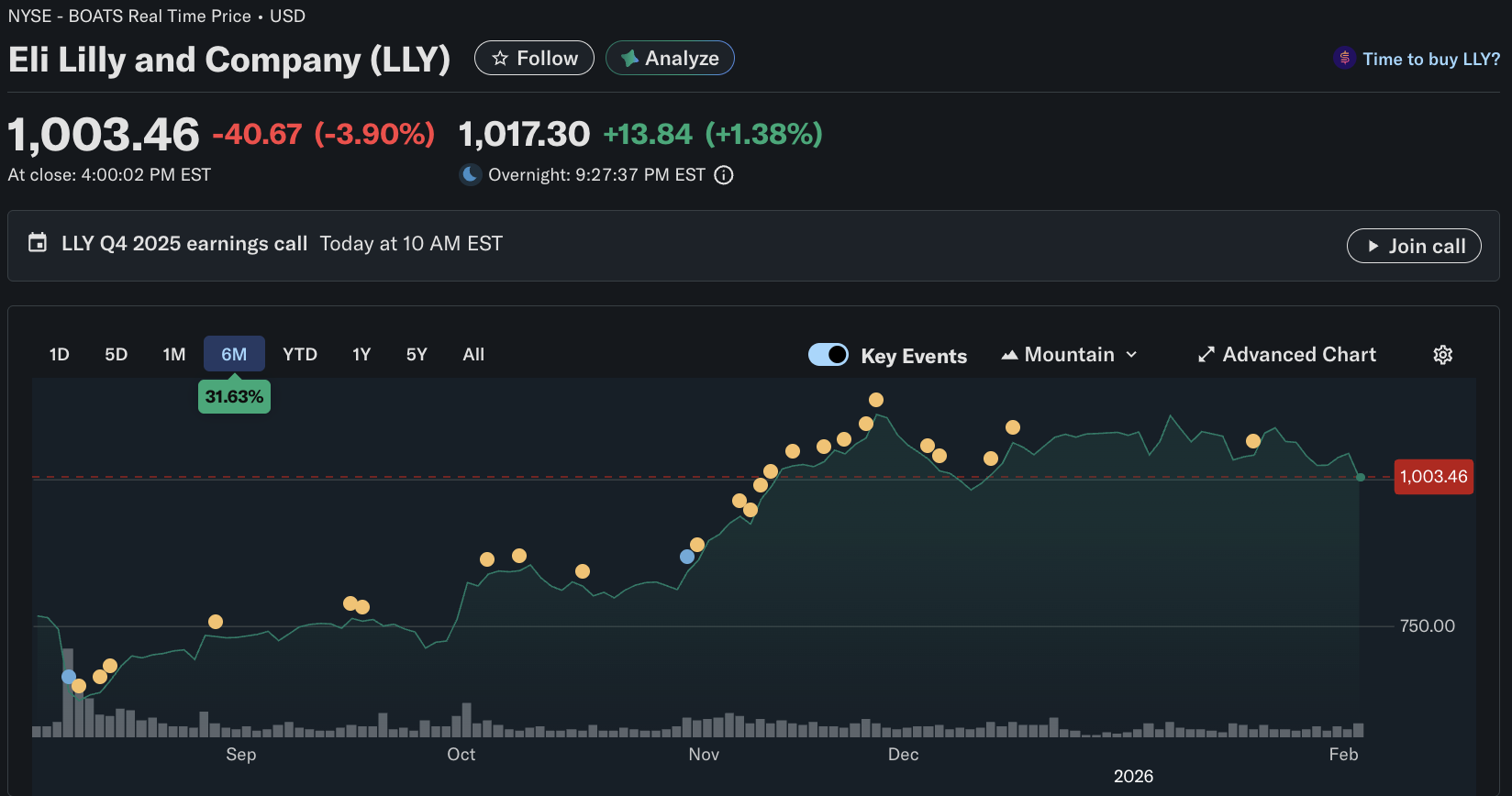Image resolution: width=1512 pixels, height=796 pixels.
Task: Click the Time to buy LLY coin icon
Action: 1344,58
